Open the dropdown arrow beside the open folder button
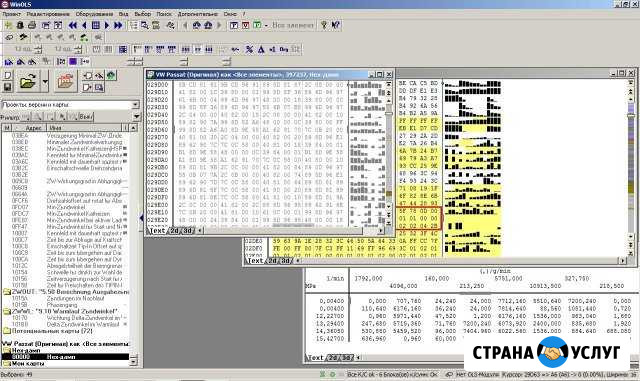The image size is (640, 381). tap(45, 80)
